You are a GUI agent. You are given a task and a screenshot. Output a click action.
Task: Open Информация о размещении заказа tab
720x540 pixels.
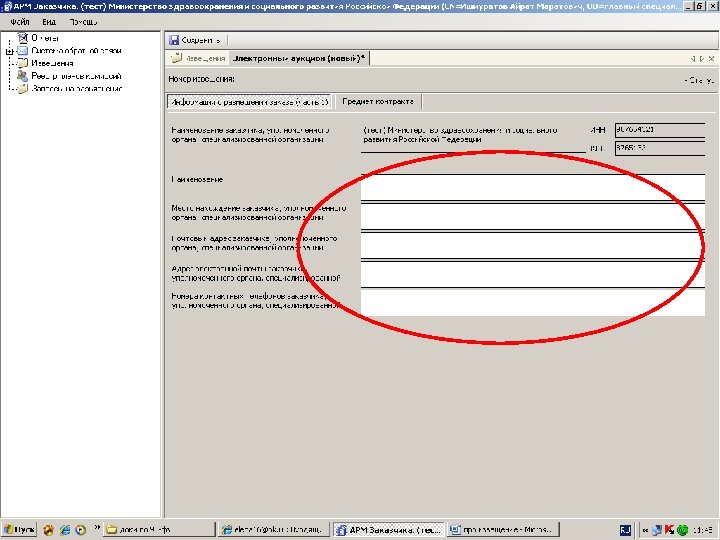(x=250, y=102)
